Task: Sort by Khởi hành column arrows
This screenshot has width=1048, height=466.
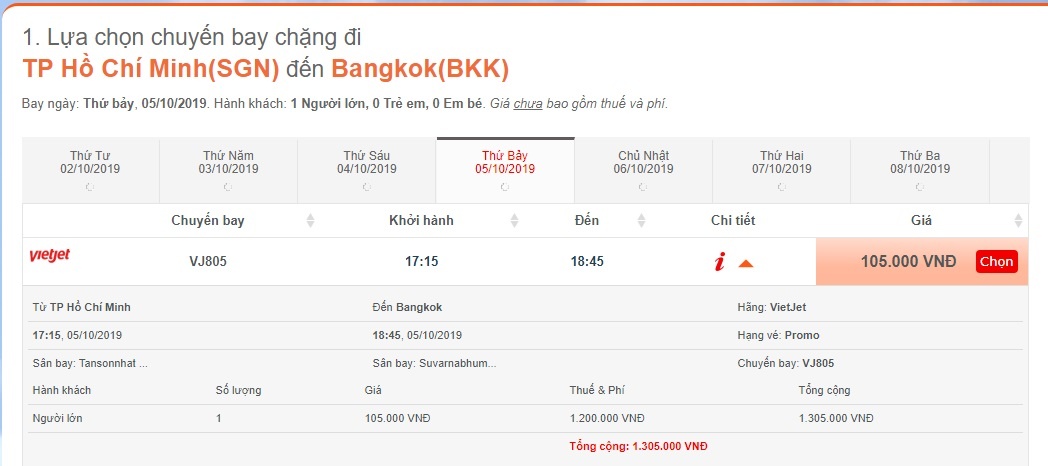Action: 515,221
